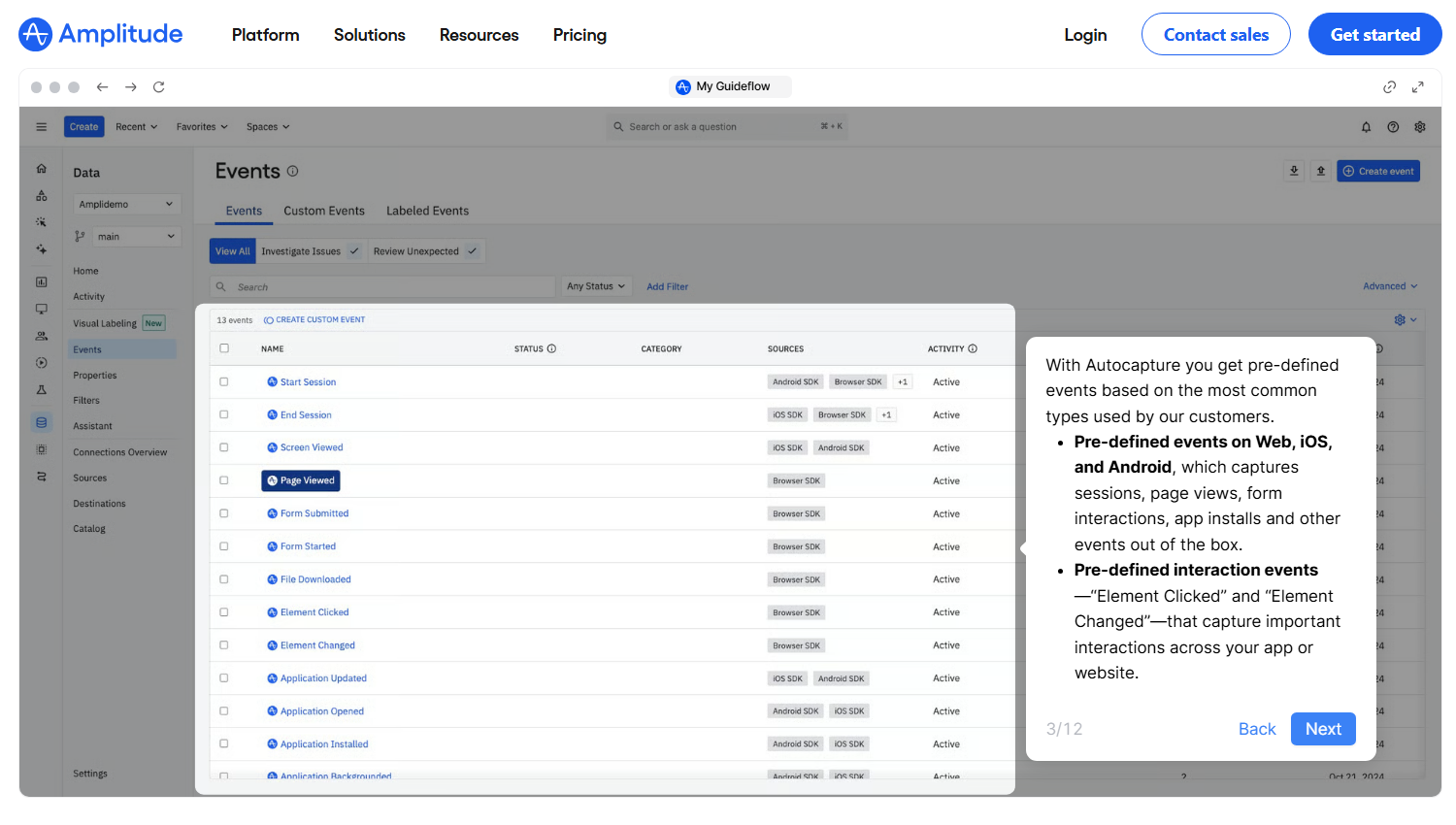
Task: Check the End Session row checkbox
Action: click(224, 415)
